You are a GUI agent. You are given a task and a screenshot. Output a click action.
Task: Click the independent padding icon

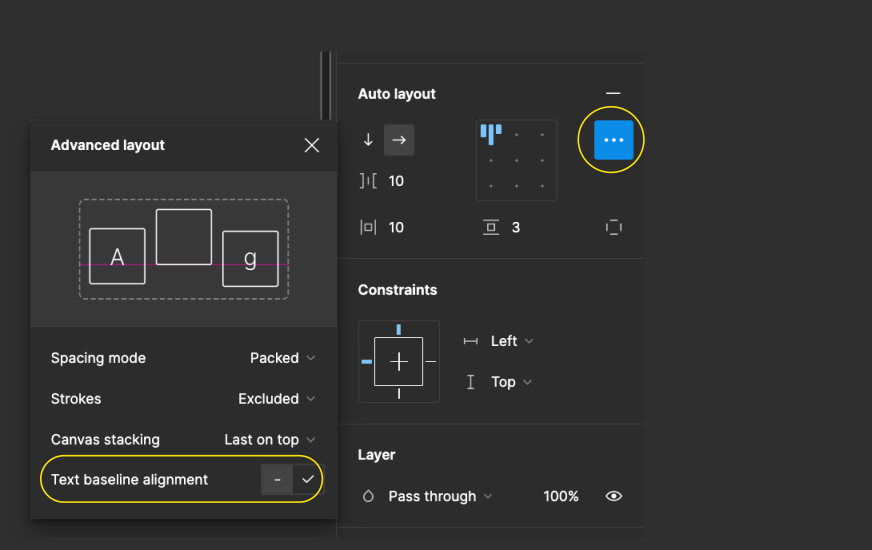613,227
